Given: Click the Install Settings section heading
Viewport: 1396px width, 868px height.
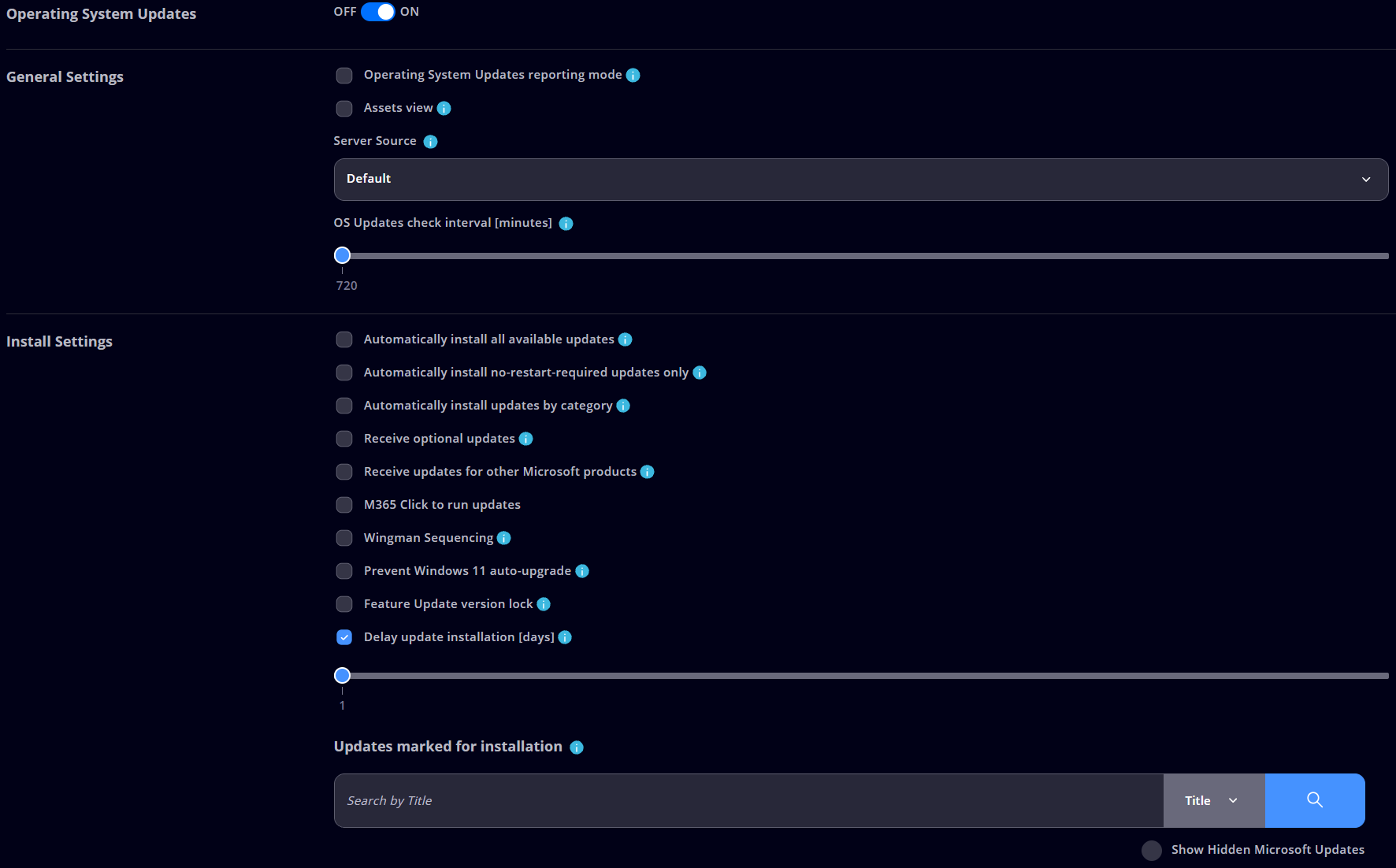Looking at the screenshot, I should [59, 342].
